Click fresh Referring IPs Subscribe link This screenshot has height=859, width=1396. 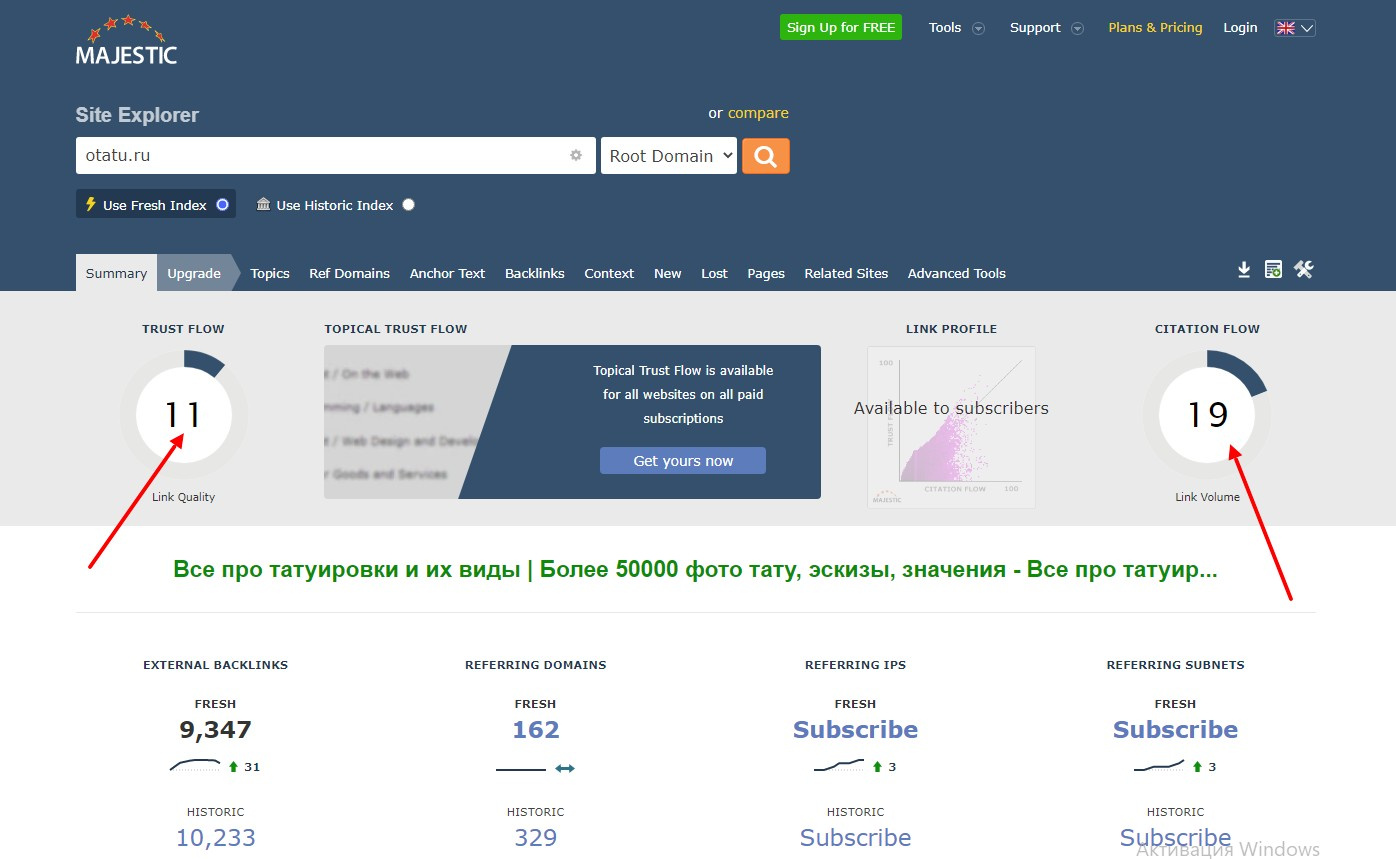(856, 730)
